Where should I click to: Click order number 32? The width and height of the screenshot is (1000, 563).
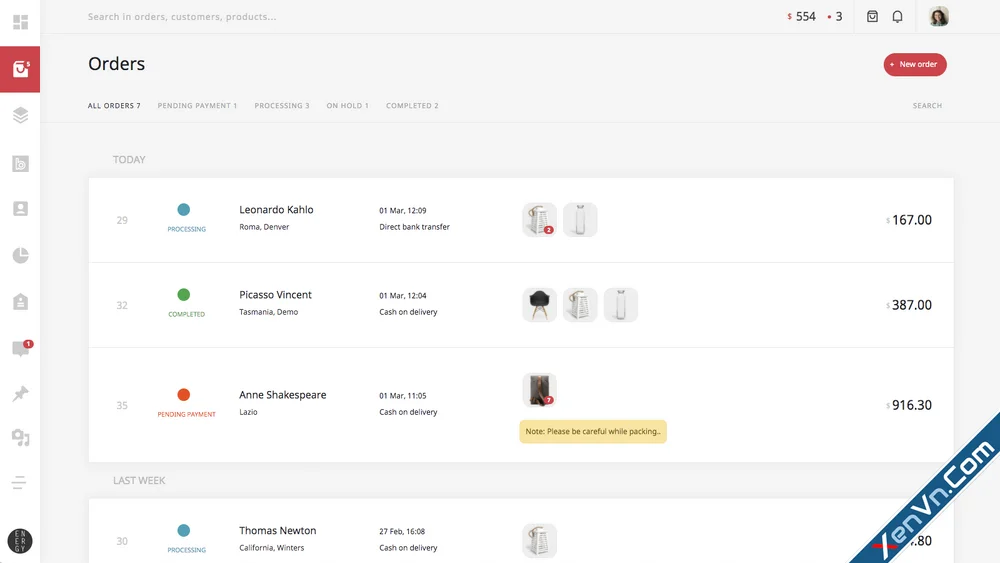(x=122, y=305)
